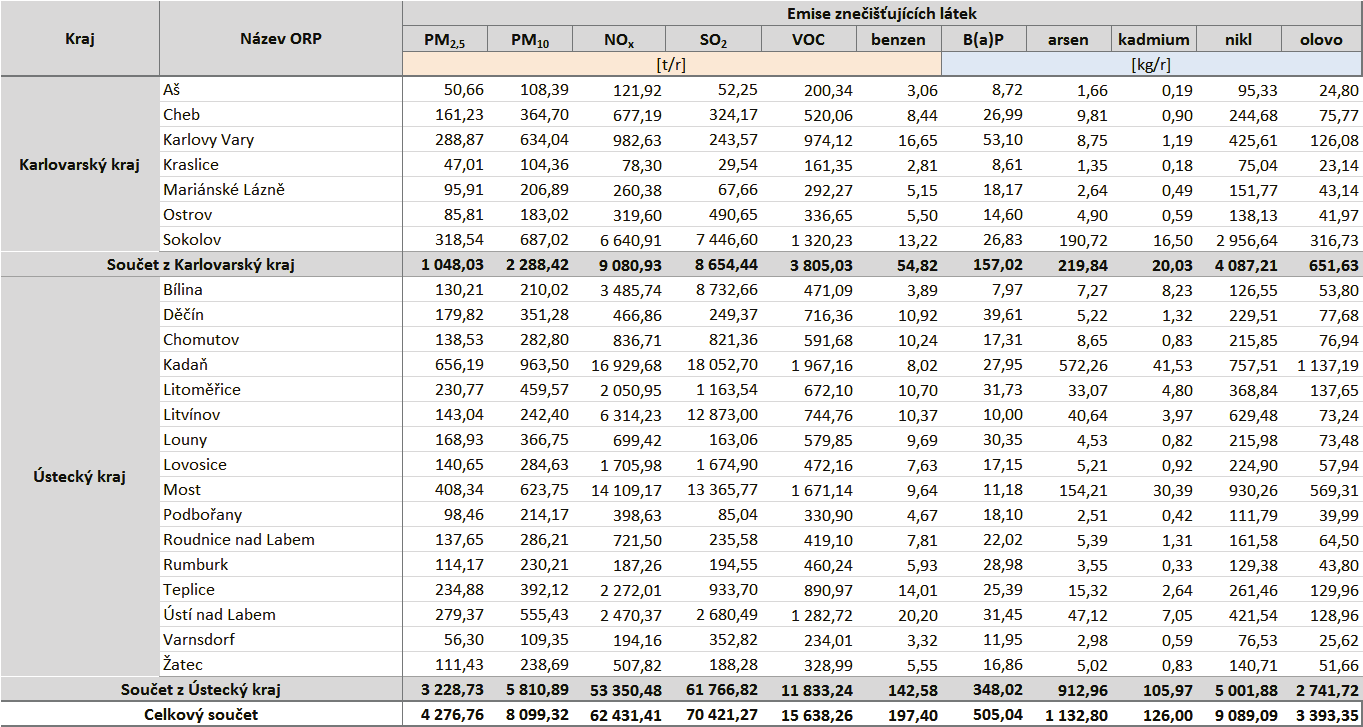
Task: Click the 'Aš' row name
Action: (172, 90)
